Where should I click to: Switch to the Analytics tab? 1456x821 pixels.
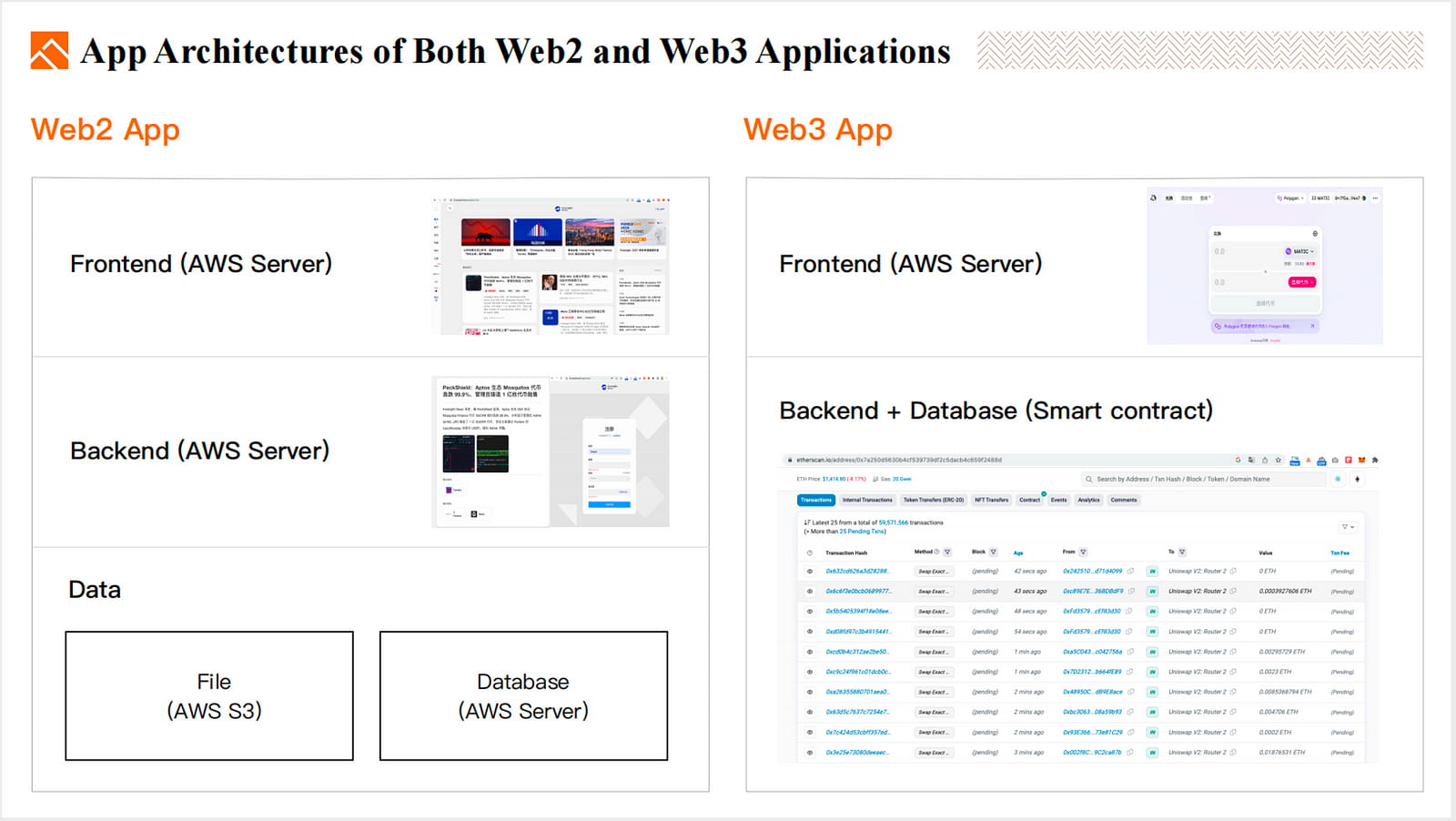click(1088, 500)
